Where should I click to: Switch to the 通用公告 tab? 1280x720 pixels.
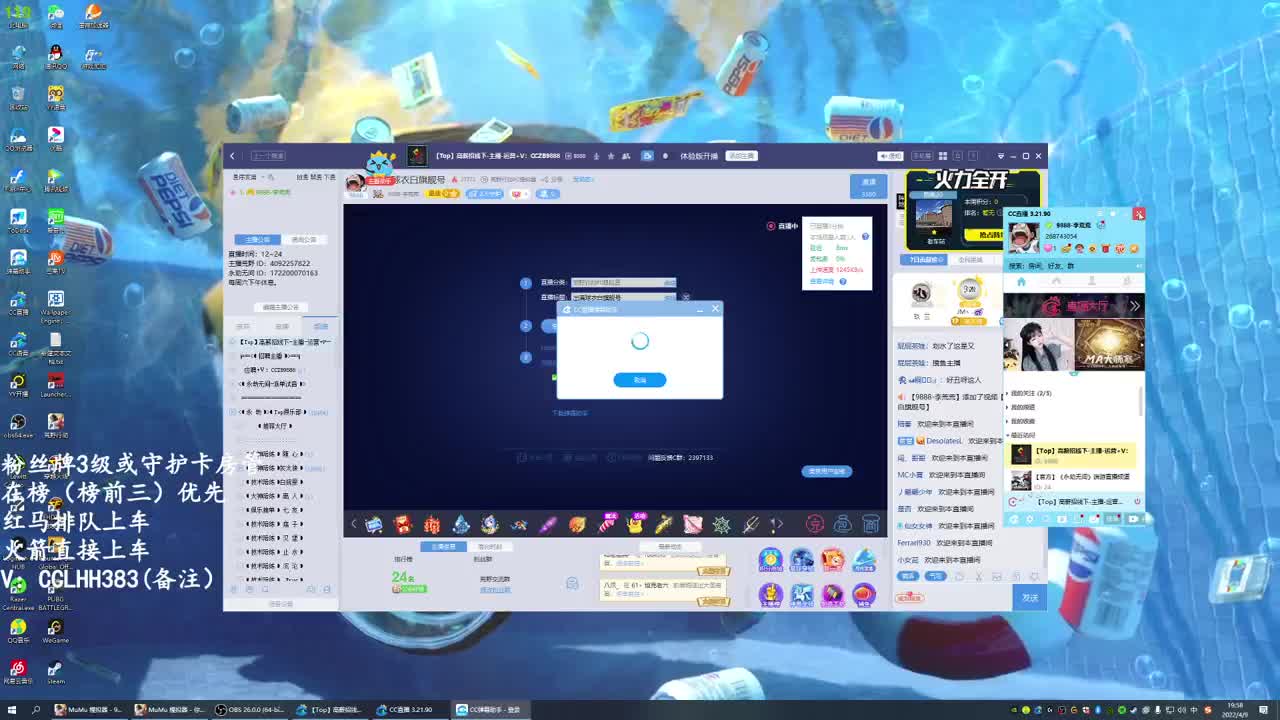pyautogui.click(x=303, y=240)
